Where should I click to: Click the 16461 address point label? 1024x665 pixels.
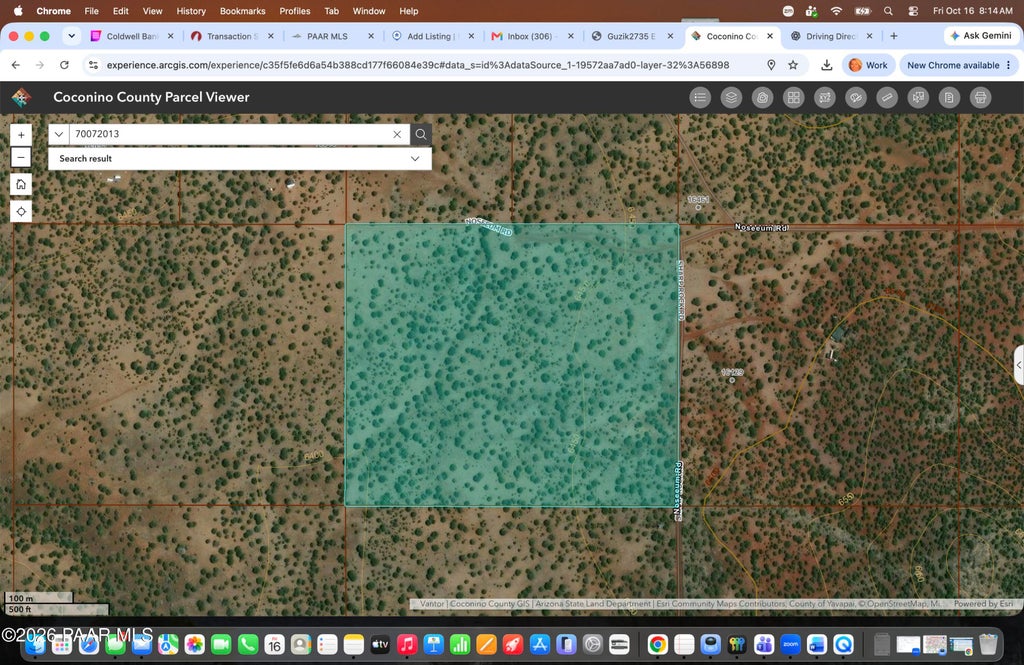coord(698,199)
